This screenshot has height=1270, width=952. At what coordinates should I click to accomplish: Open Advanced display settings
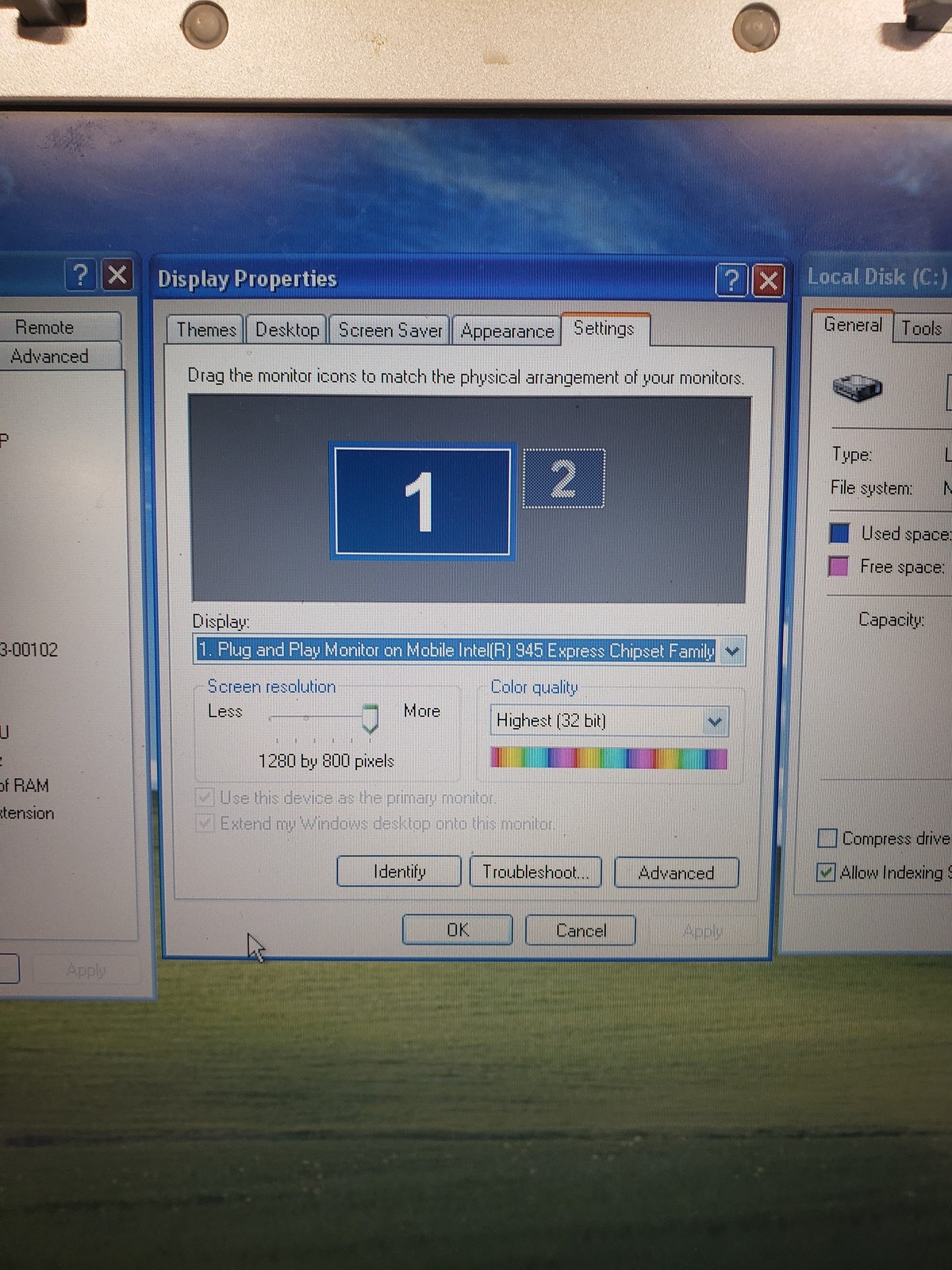click(x=677, y=873)
